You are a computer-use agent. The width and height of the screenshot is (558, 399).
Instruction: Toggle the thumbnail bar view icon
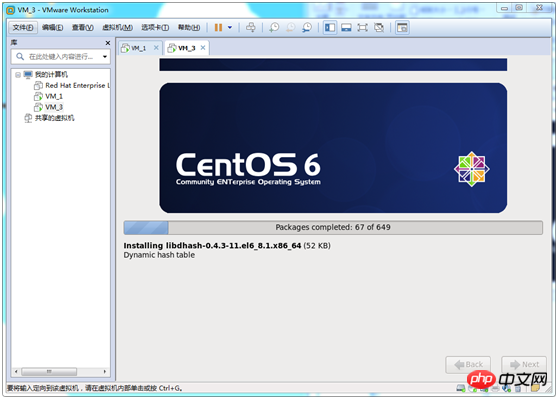click(346, 27)
